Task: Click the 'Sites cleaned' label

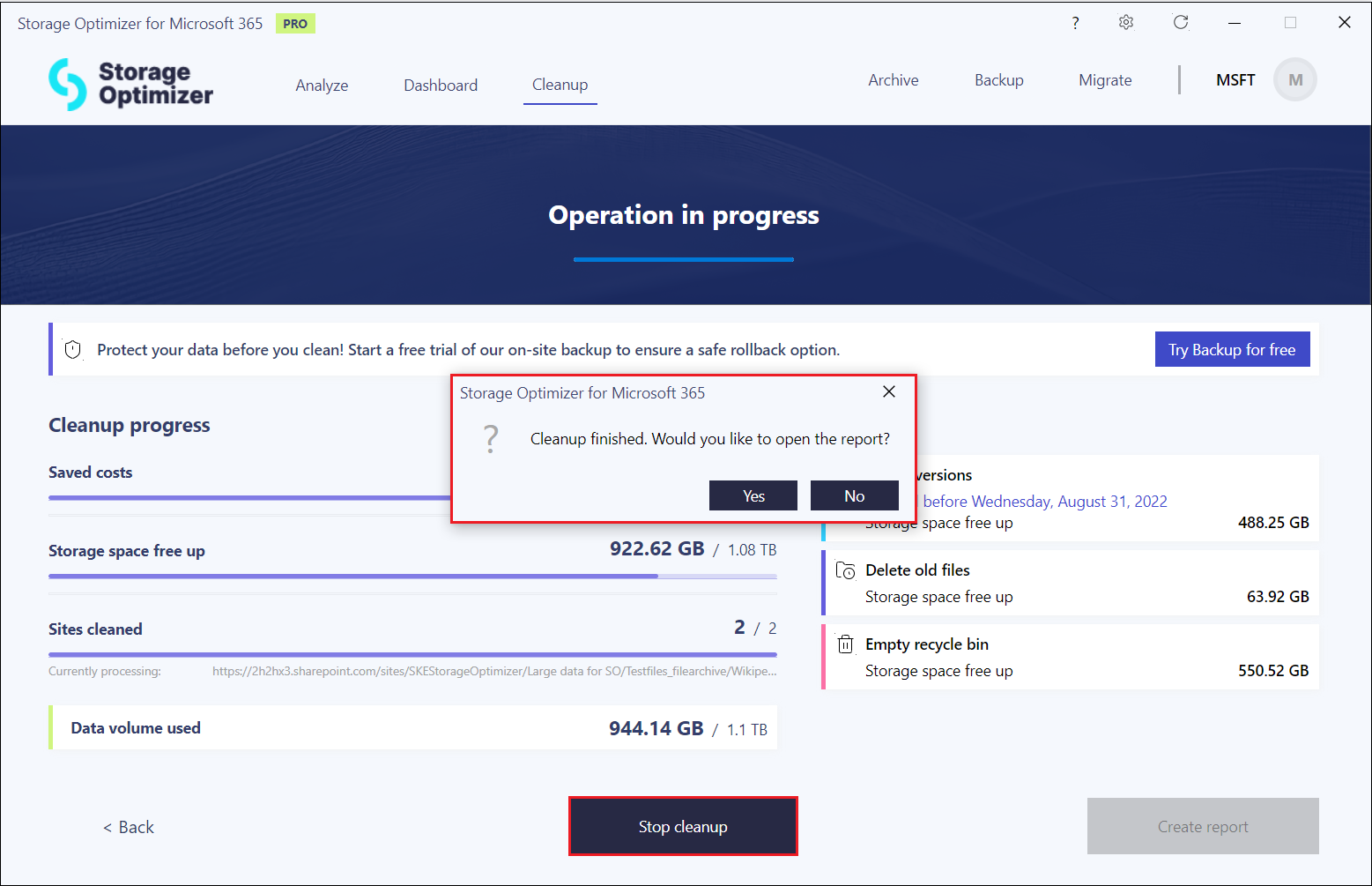Action: pyautogui.click(x=95, y=629)
